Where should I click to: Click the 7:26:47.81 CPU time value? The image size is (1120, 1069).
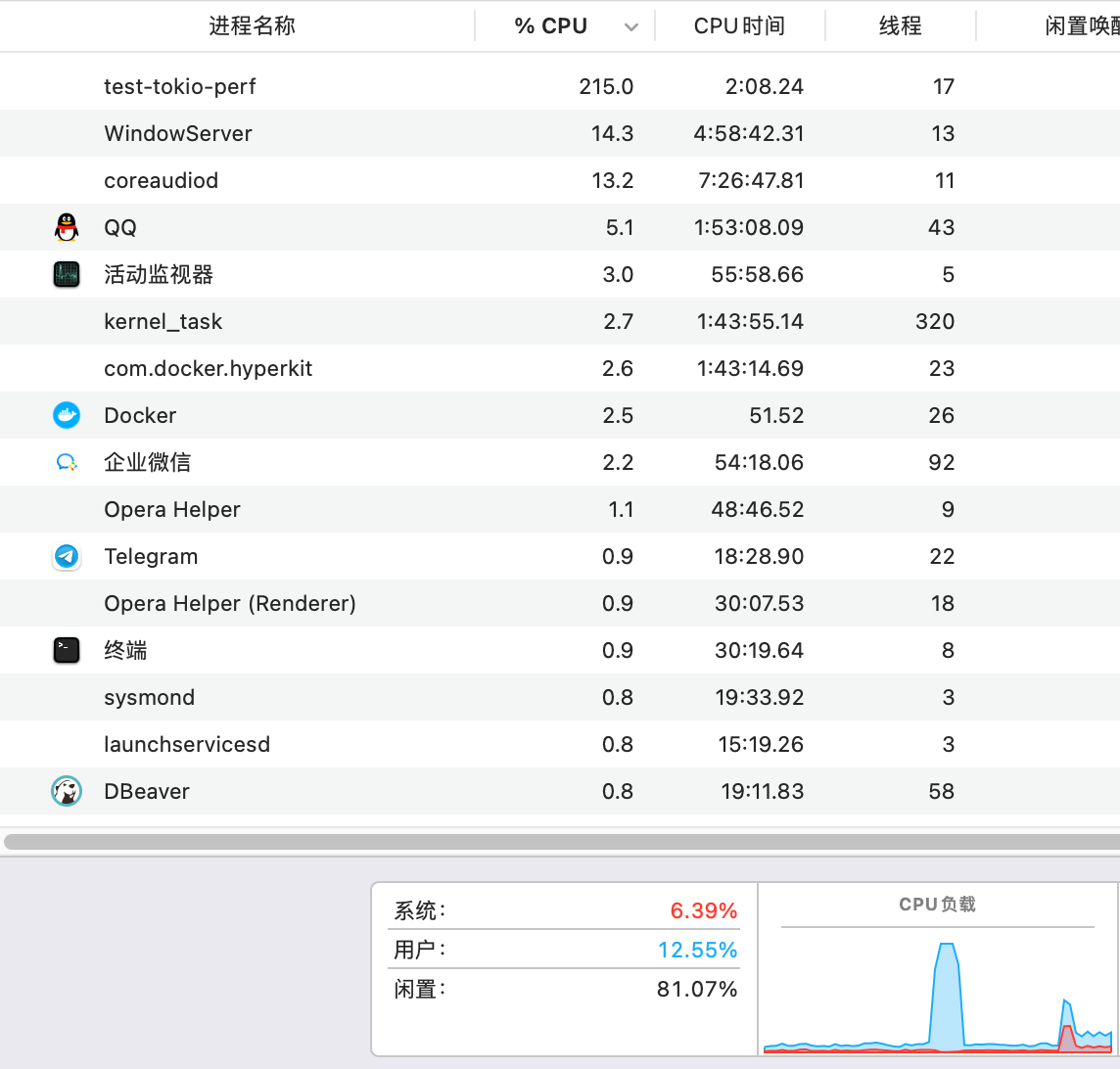point(751,181)
